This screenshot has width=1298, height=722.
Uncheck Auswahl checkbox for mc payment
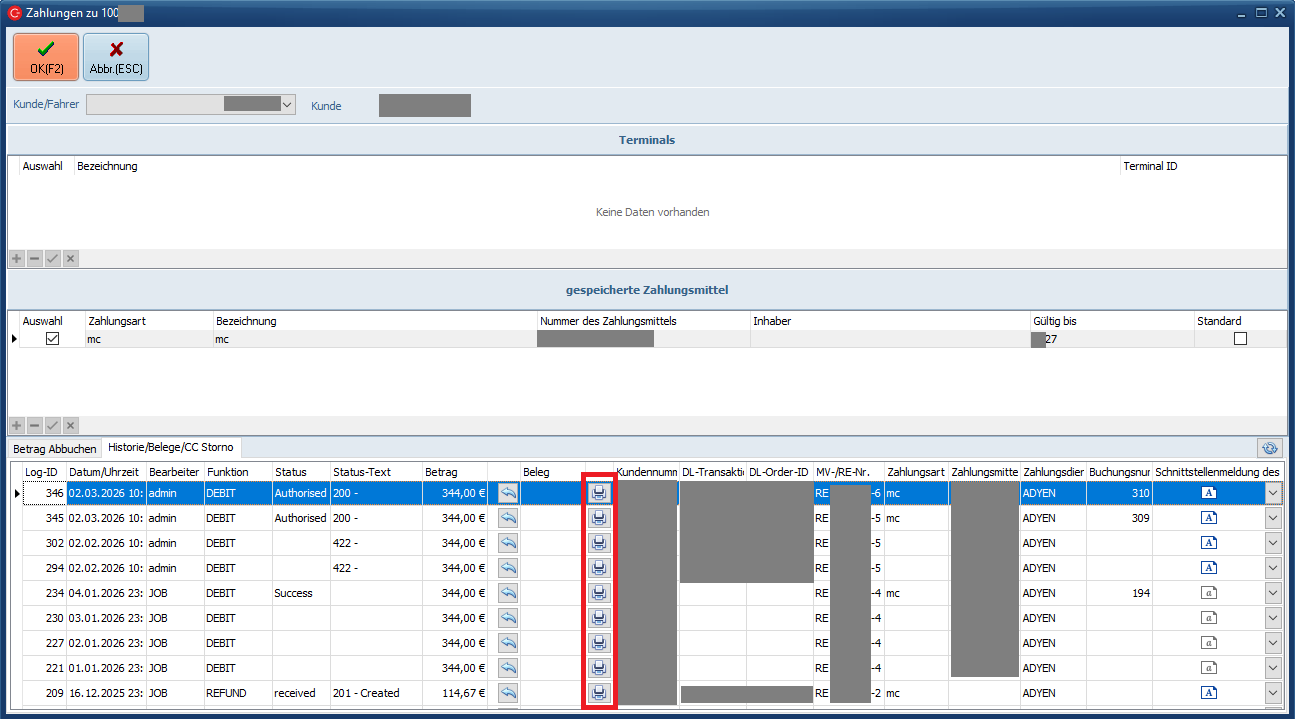point(53,339)
